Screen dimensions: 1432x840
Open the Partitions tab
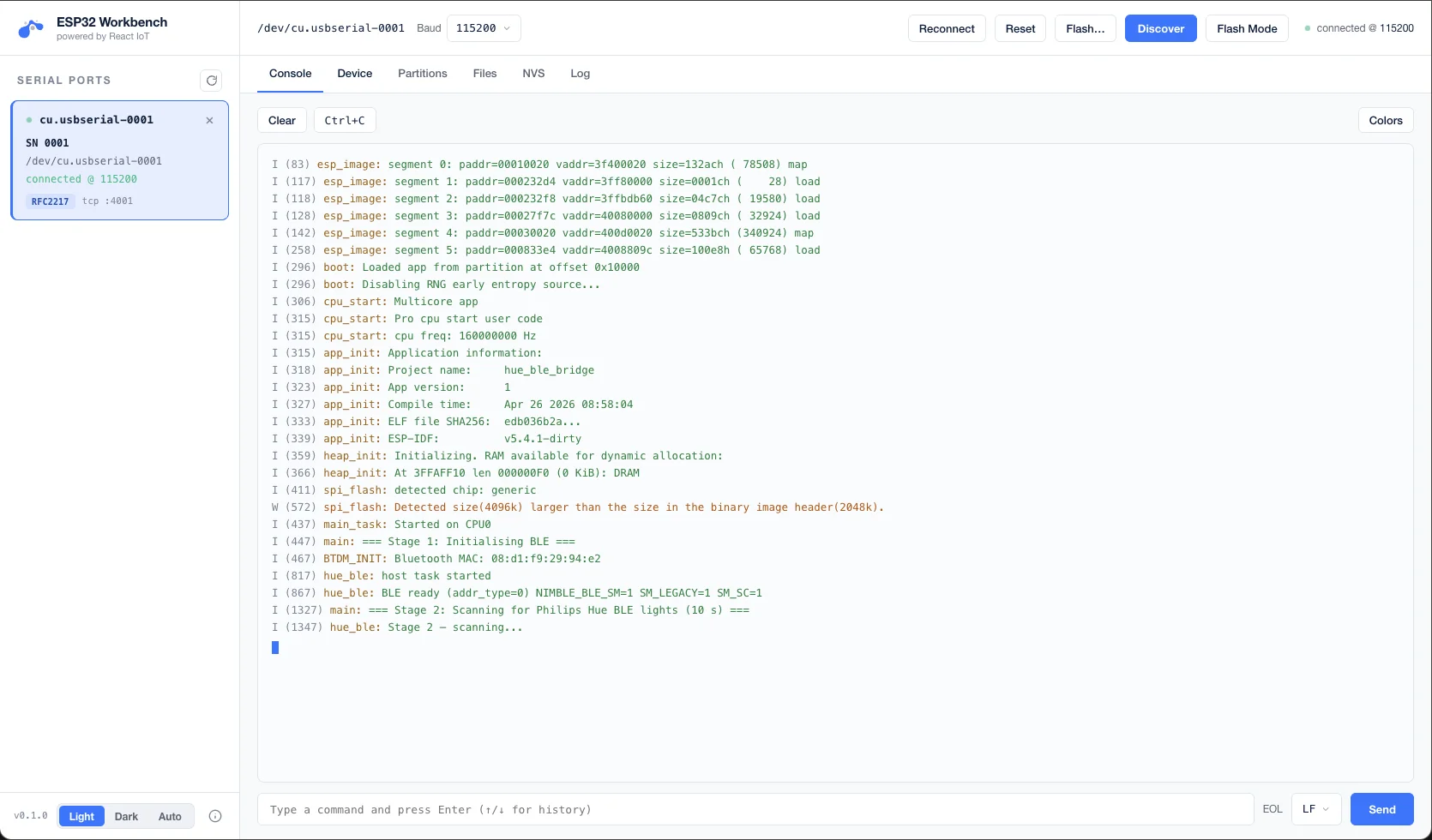(422, 74)
